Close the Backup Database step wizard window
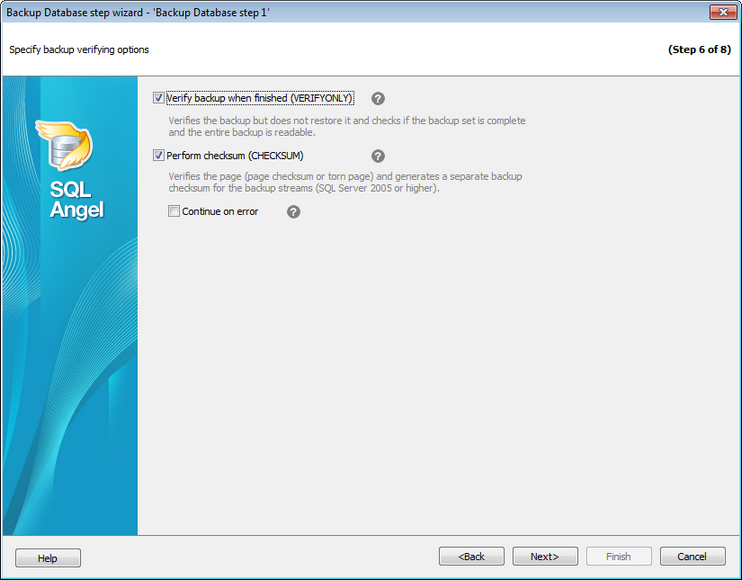The width and height of the screenshot is (742, 580). [723, 12]
